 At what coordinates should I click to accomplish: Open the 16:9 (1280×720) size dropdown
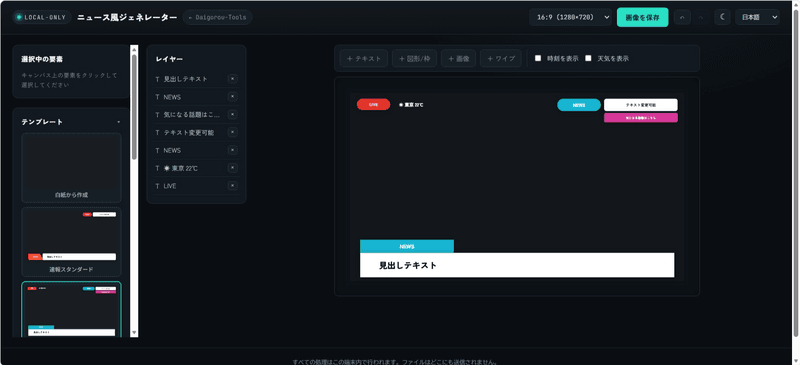point(570,17)
